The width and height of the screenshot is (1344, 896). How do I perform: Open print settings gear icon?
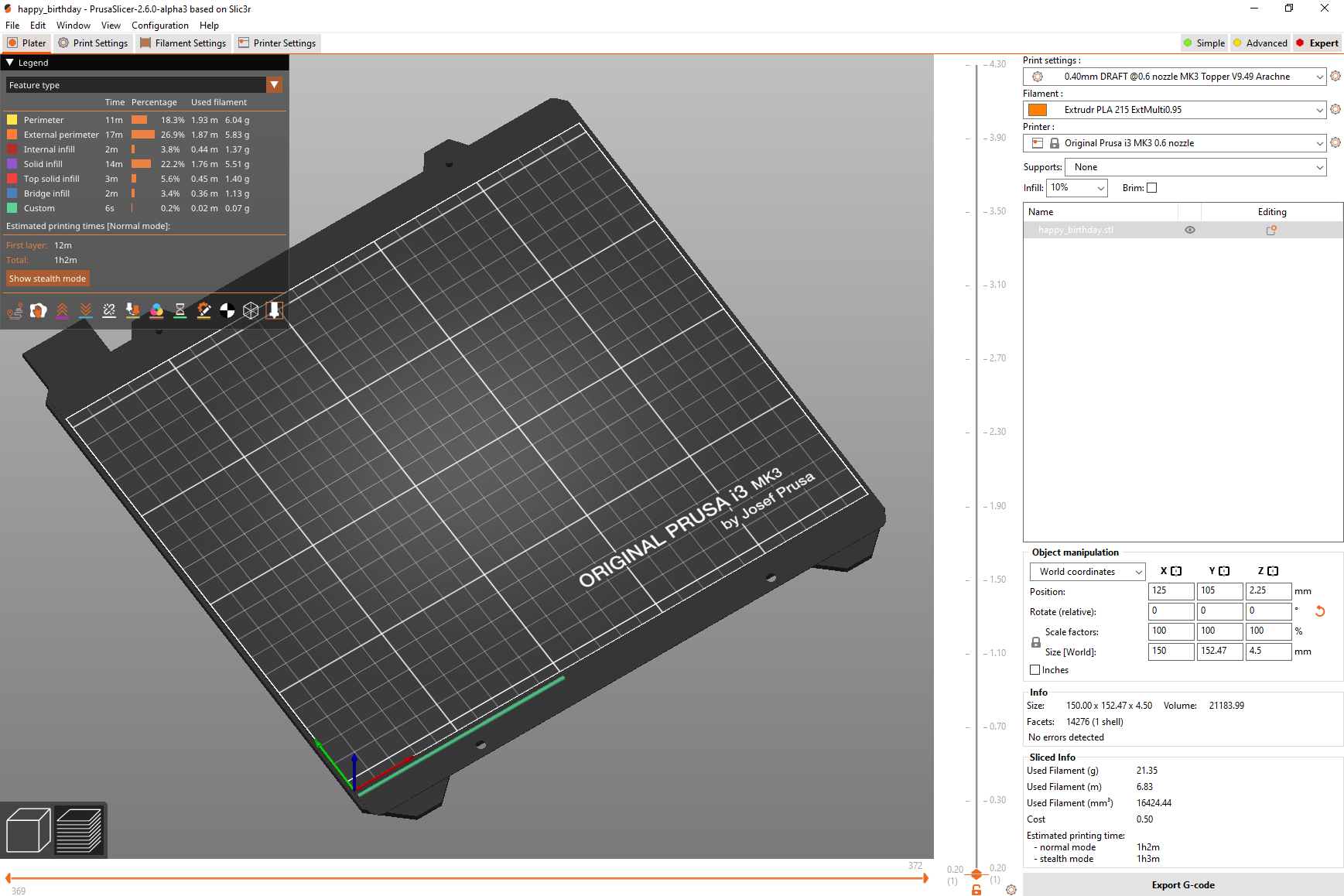1335,76
